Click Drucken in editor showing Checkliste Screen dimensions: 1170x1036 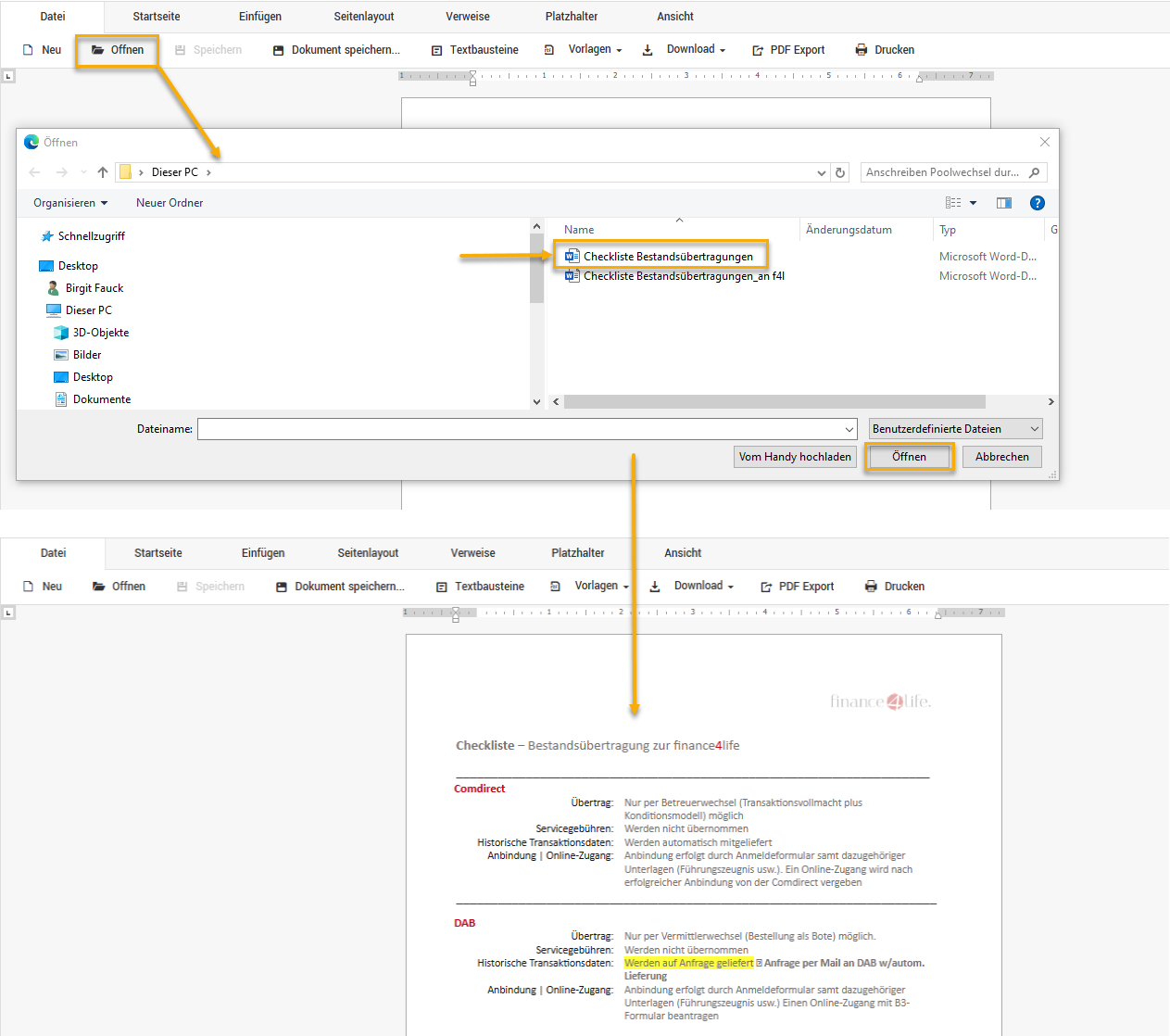(x=894, y=587)
